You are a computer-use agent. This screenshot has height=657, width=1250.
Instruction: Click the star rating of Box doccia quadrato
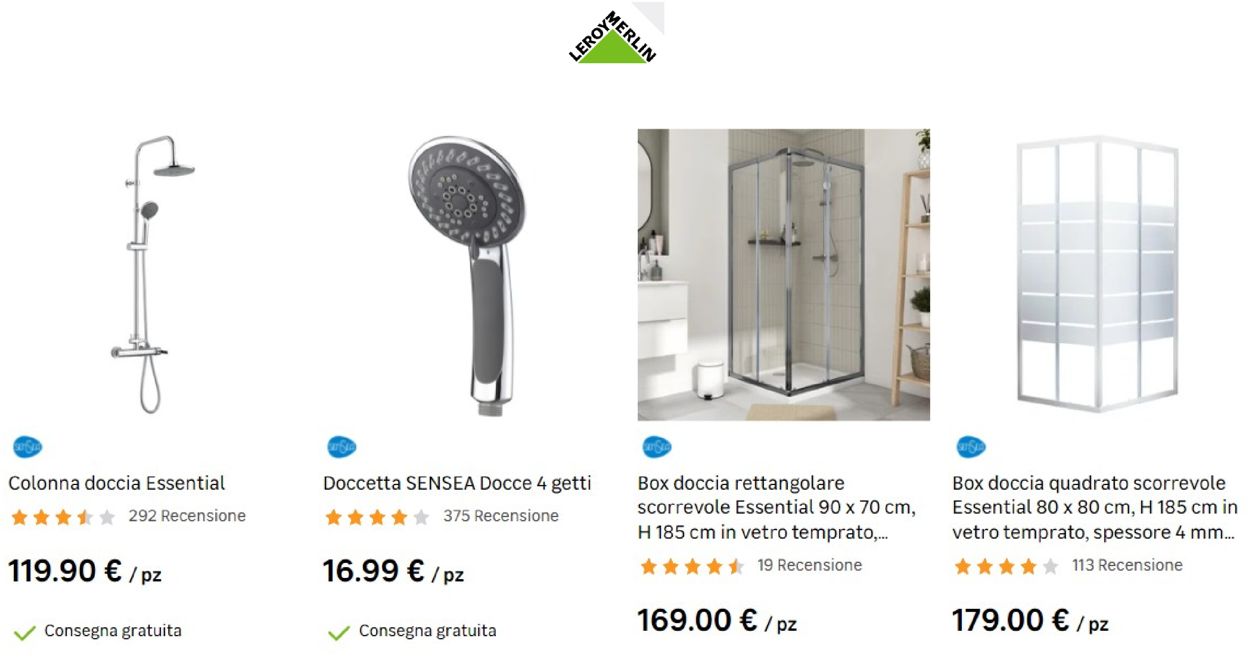click(1006, 566)
